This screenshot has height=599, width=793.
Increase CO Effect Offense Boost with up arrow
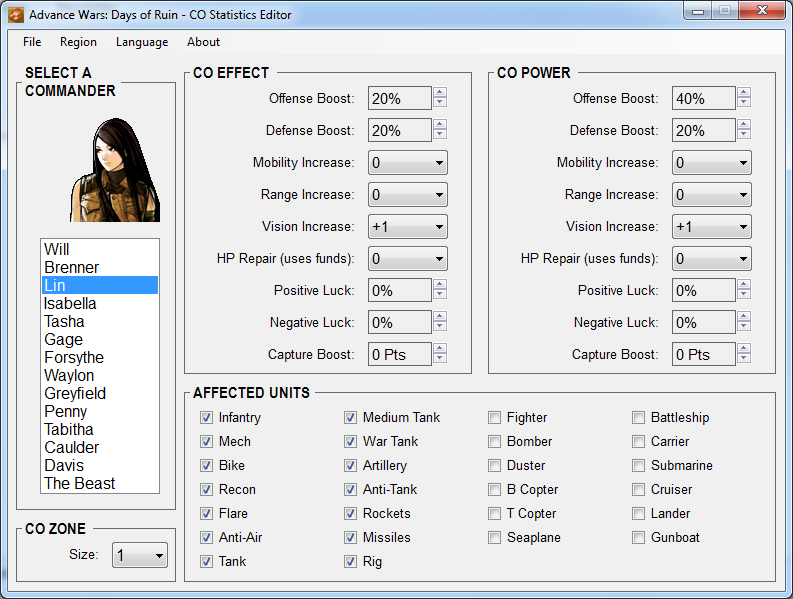click(x=440, y=93)
